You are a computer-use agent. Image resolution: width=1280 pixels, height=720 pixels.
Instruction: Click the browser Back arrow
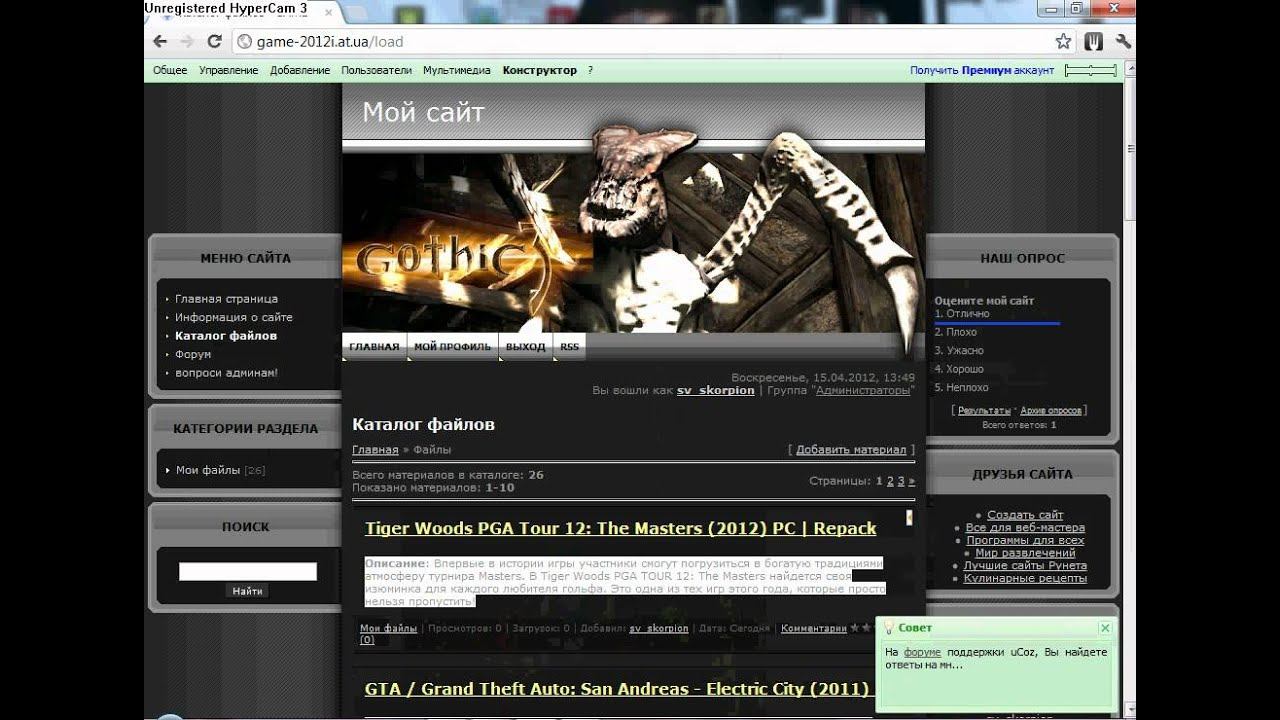pos(160,42)
